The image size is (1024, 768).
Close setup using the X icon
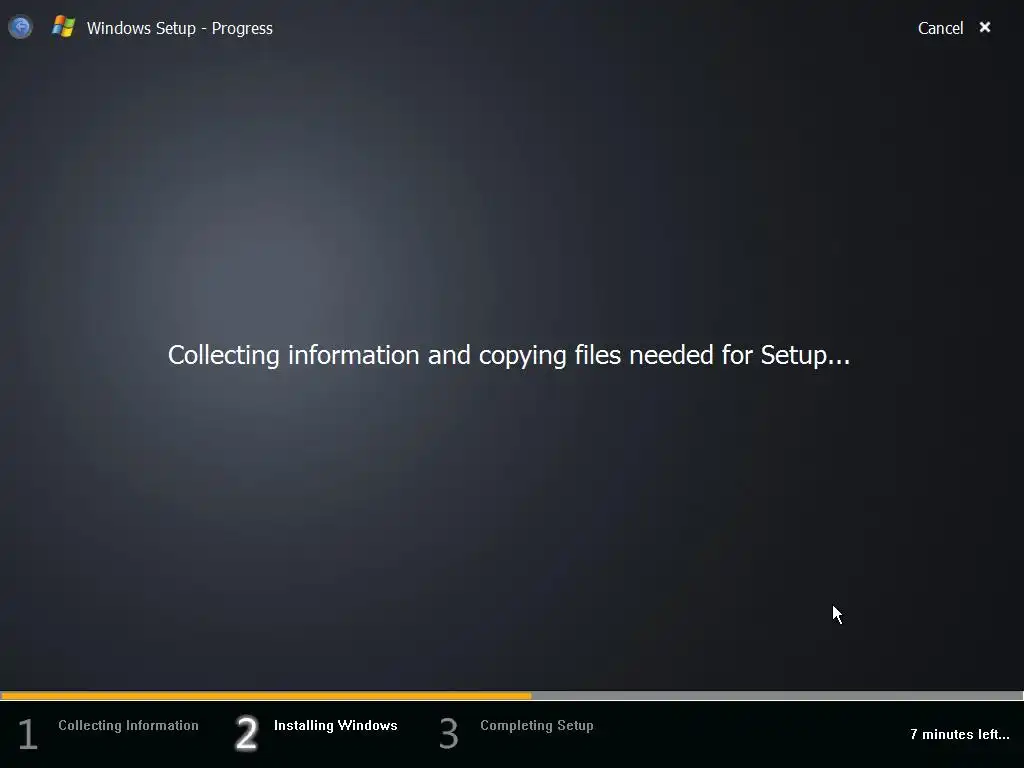(x=985, y=27)
